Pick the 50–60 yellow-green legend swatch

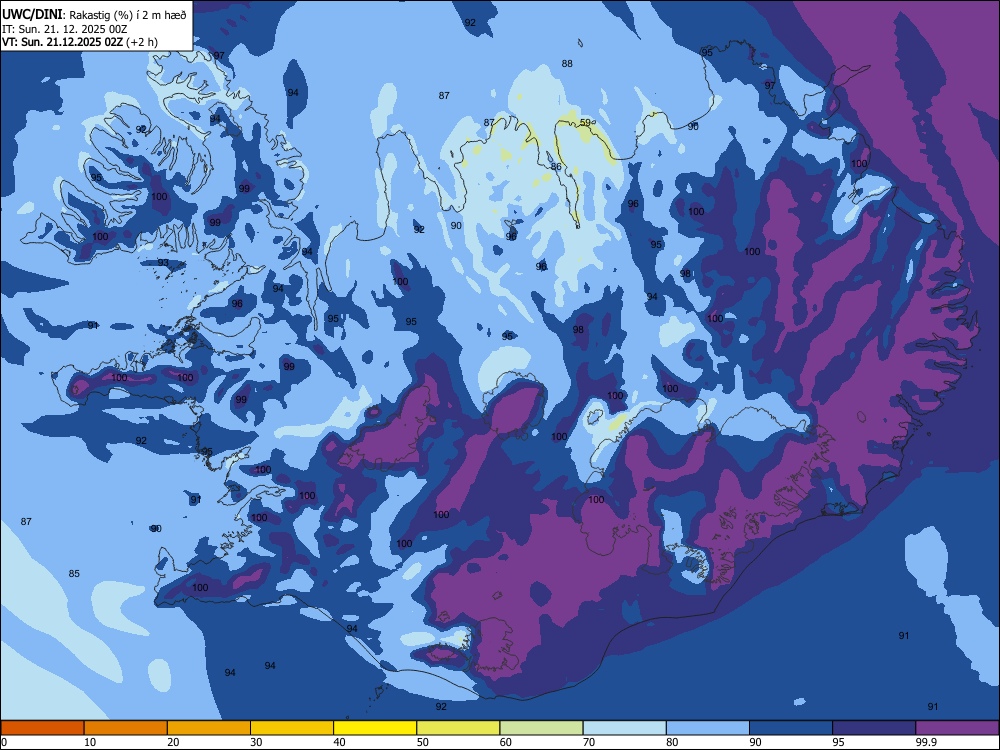click(458, 728)
